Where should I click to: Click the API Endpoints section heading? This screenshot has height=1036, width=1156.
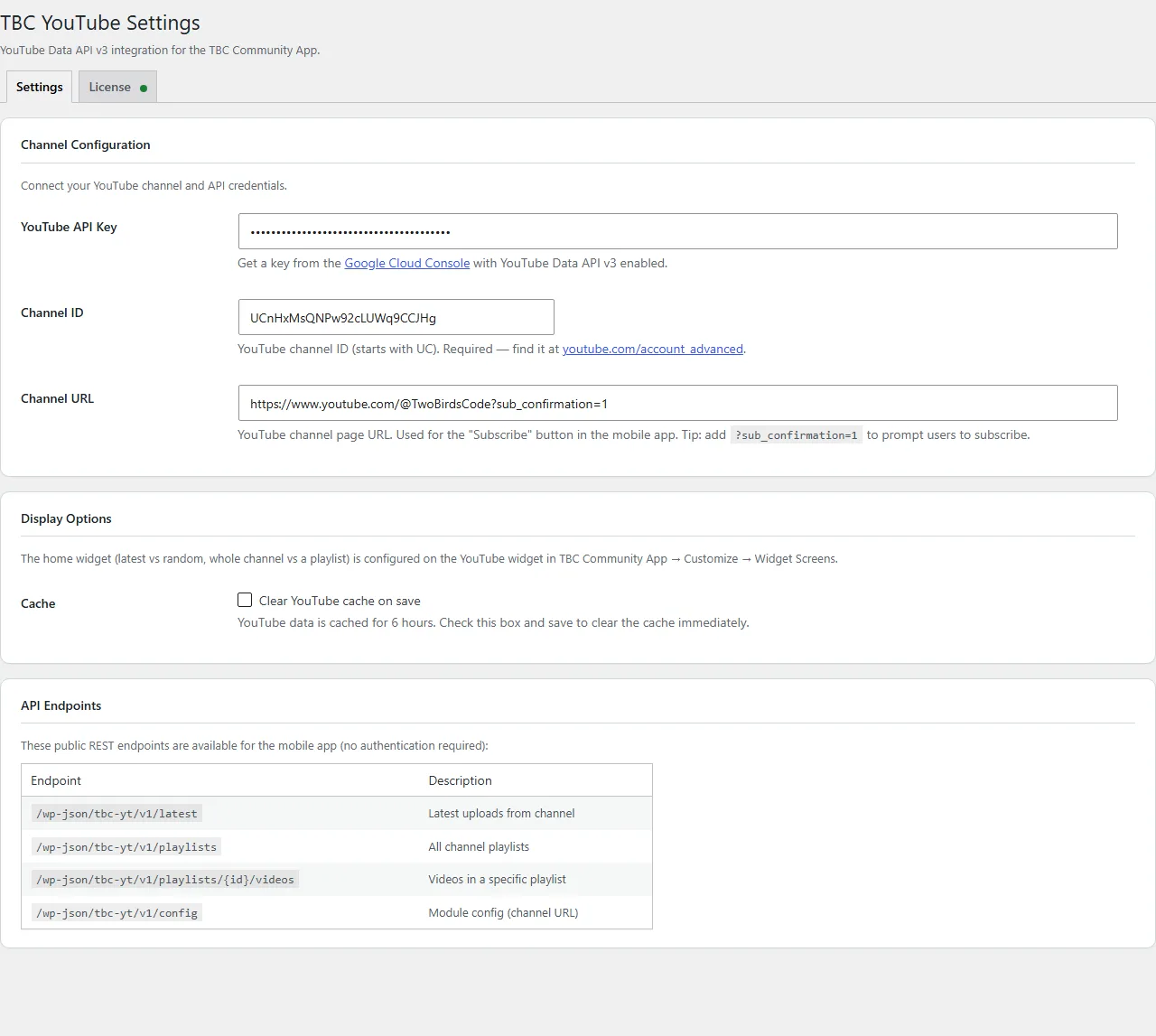(61, 705)
